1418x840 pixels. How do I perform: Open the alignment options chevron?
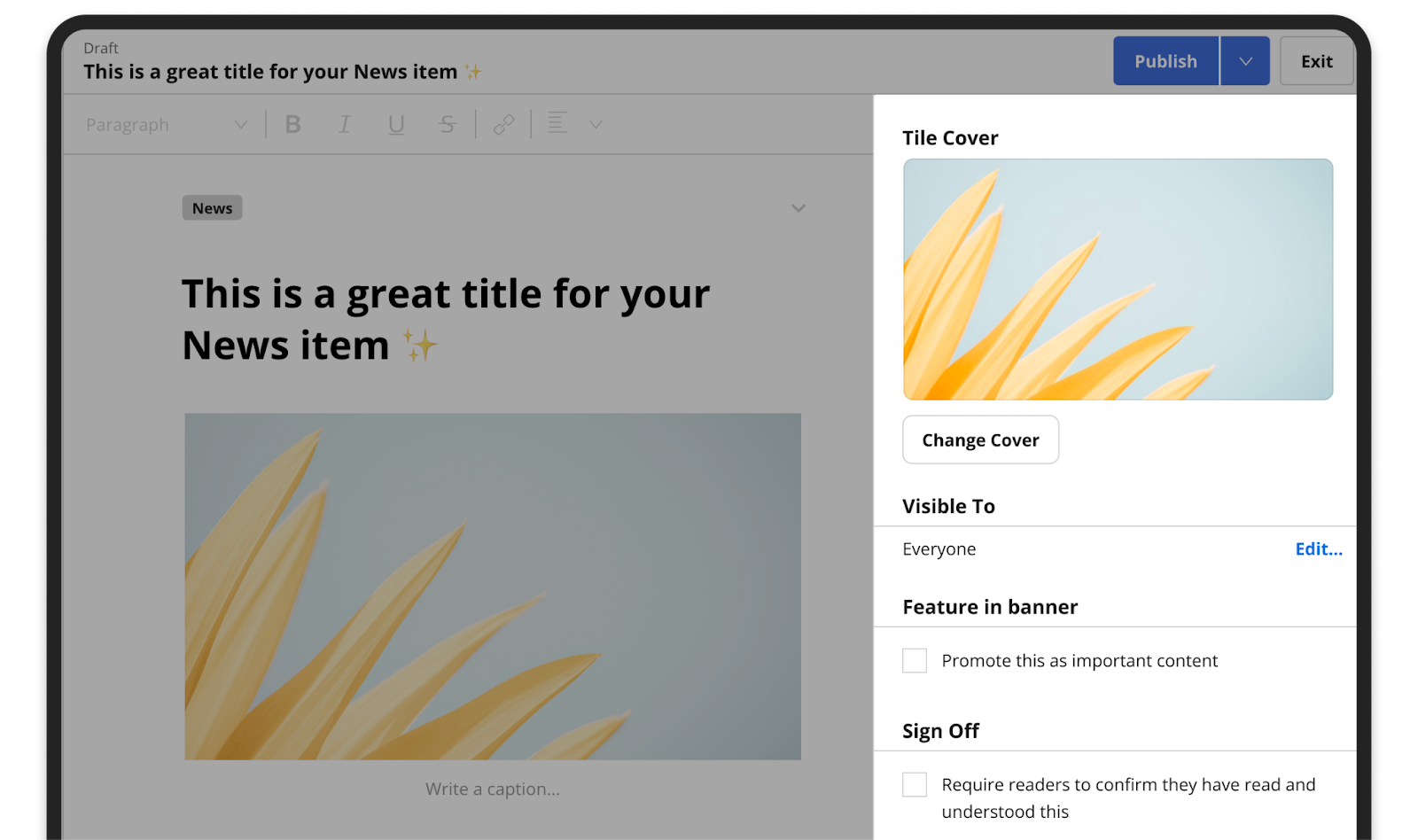click(x=596, y=125)
